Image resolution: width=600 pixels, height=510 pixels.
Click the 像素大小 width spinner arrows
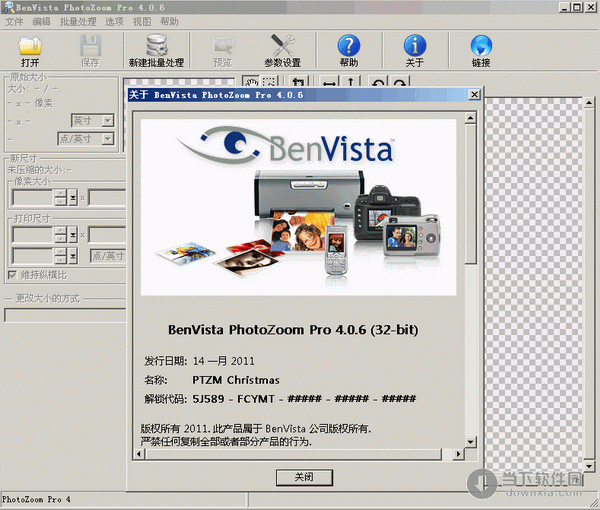click(x=60, y=197)
